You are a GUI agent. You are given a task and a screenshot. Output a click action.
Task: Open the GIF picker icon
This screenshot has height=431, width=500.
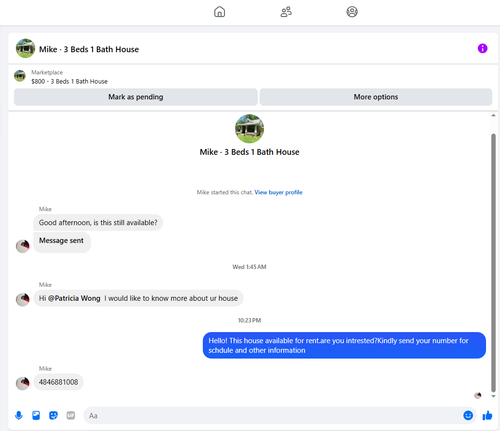[71, 415]
